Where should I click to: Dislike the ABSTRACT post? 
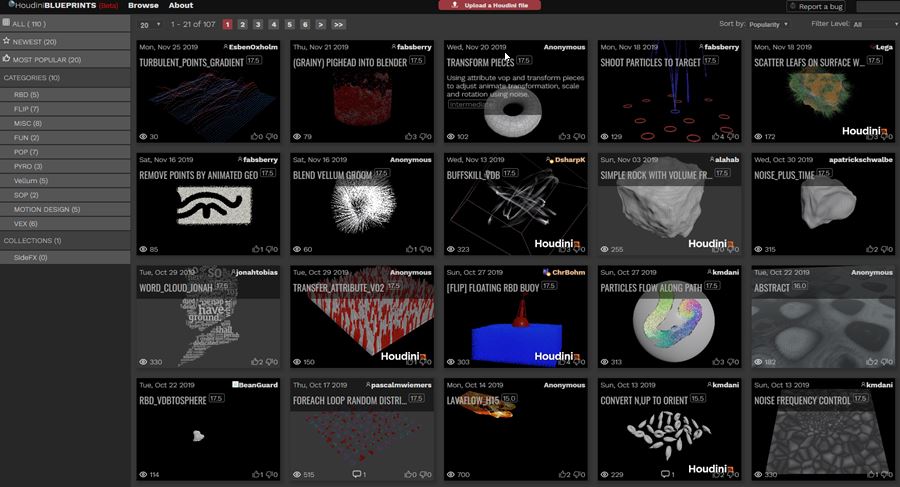pos(887,362)
